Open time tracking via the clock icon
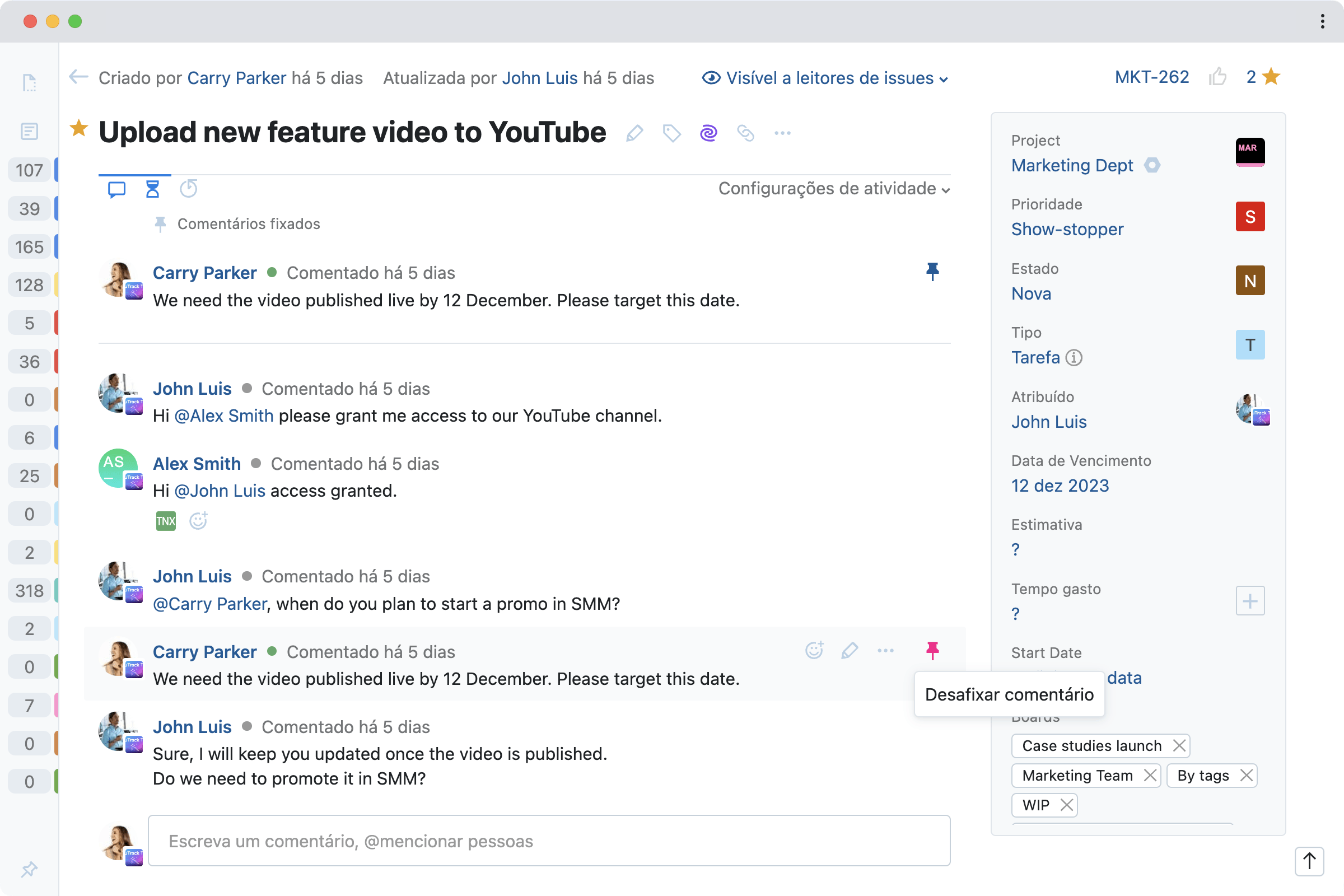Viewport: 1344px width, 896px height. (188, 189)
